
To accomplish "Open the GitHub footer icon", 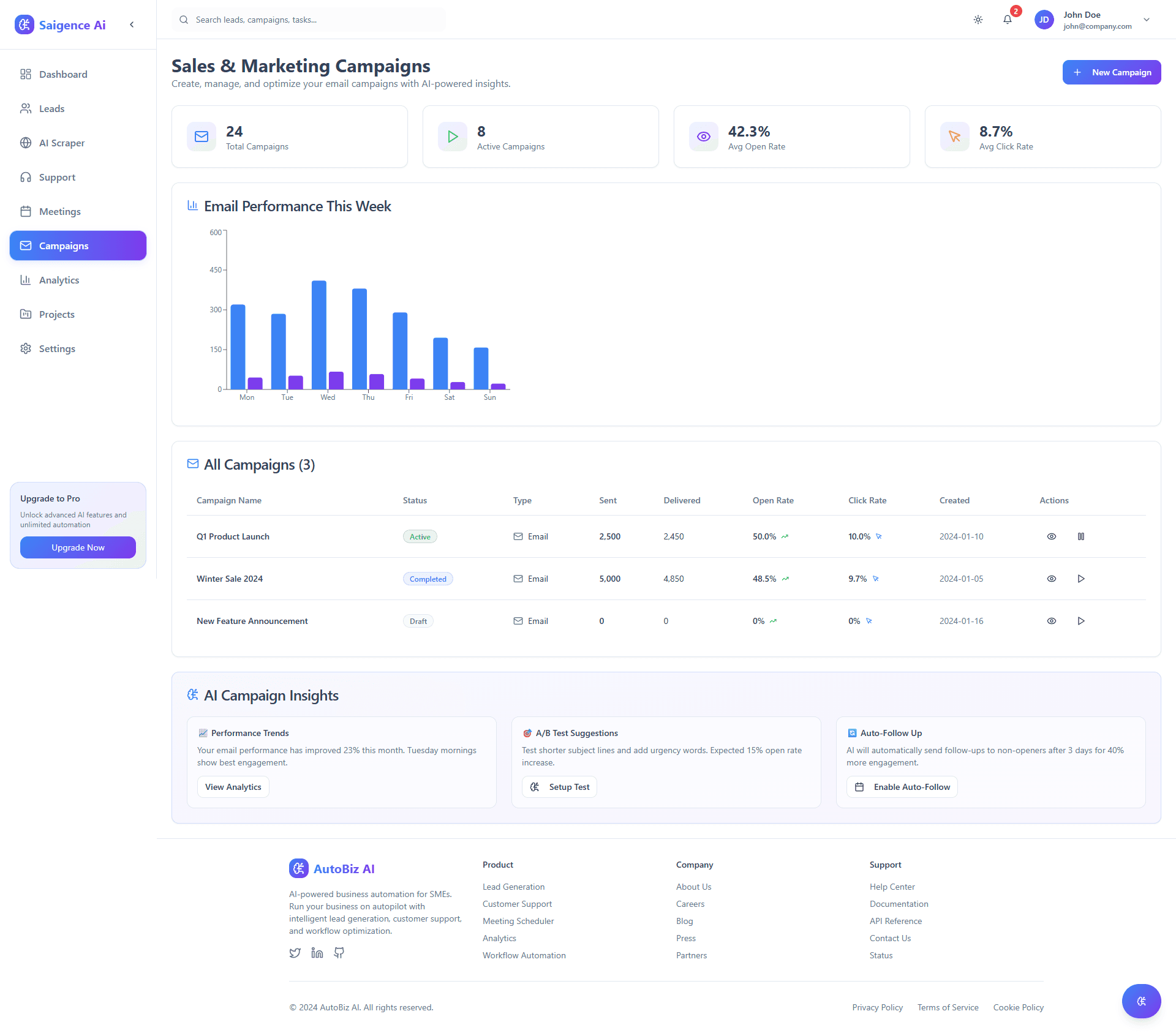I will point(339,953).
